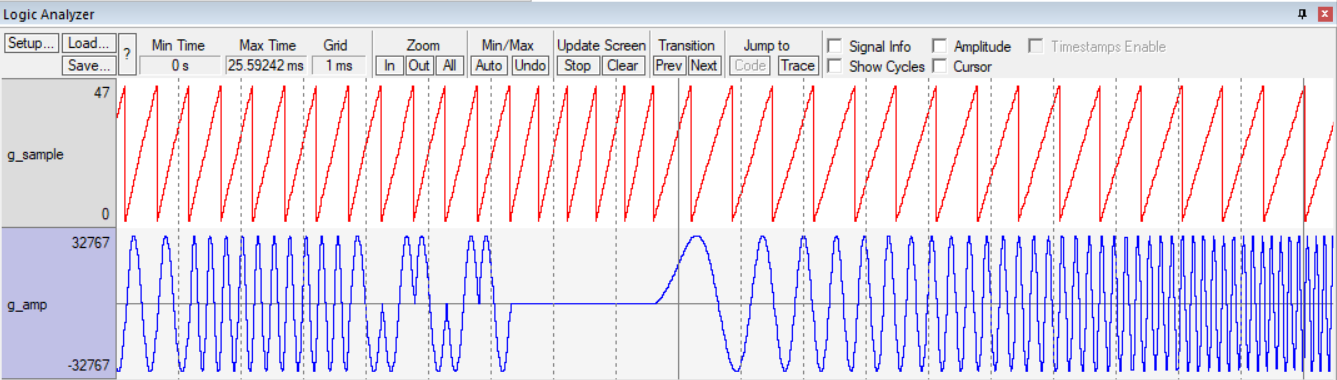The image size is (1337, 380).
Task: Jump to Trace
Action: click(797, 66)
